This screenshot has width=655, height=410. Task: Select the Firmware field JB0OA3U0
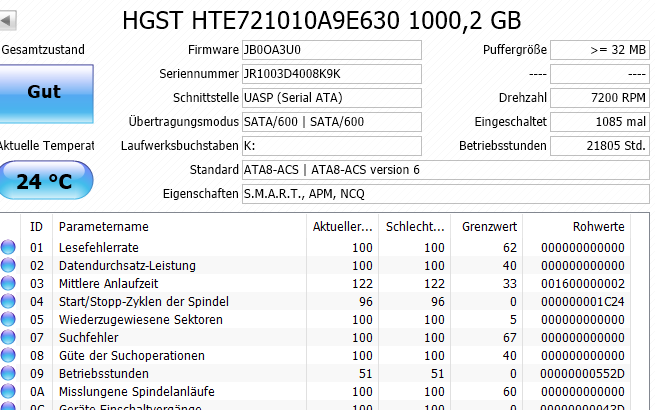pos(332,50)
